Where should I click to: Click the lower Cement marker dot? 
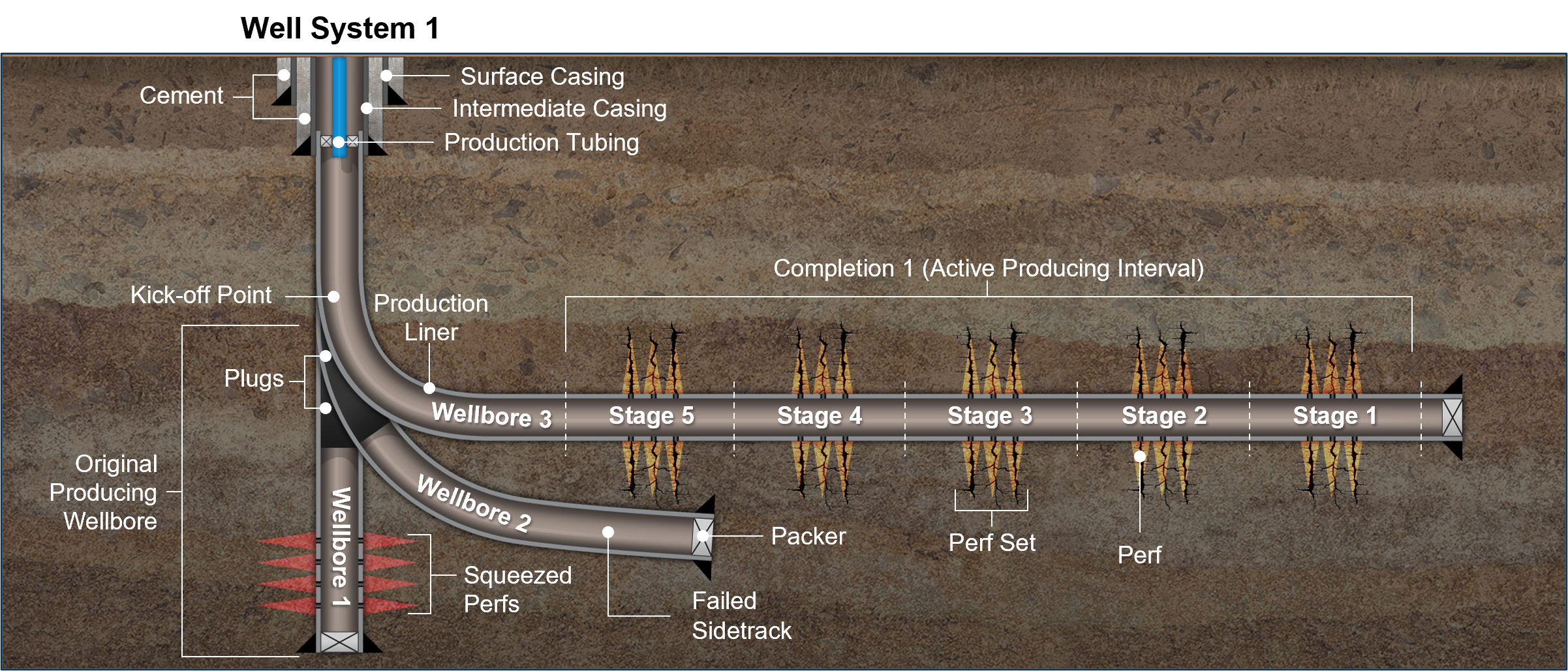(305, 119)
